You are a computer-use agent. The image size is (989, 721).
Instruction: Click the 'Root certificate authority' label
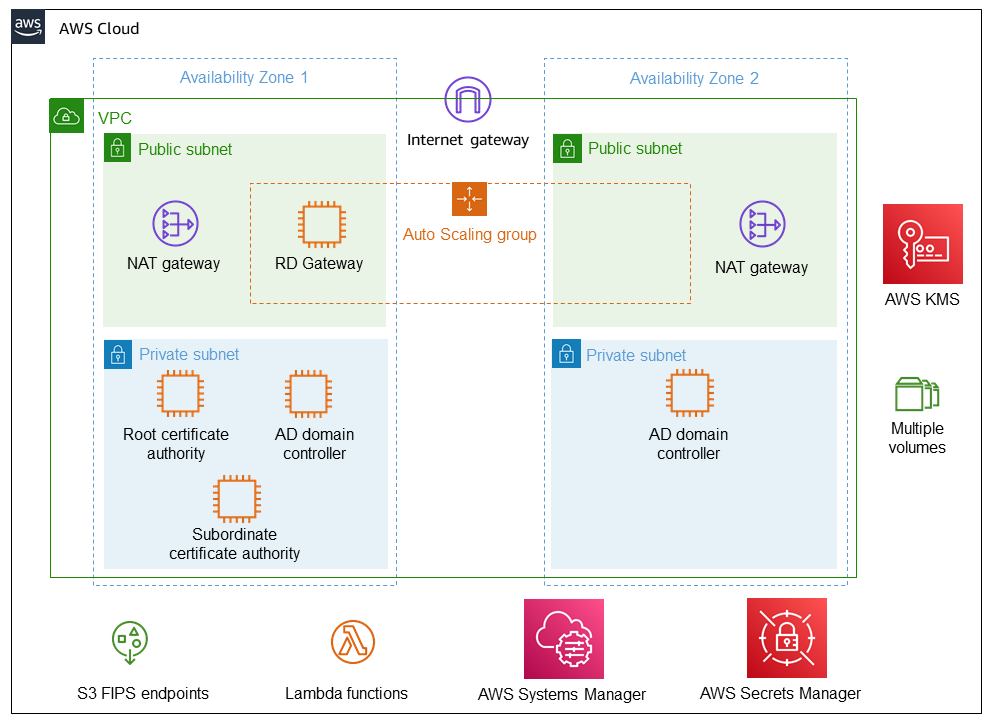coord(176,444)
